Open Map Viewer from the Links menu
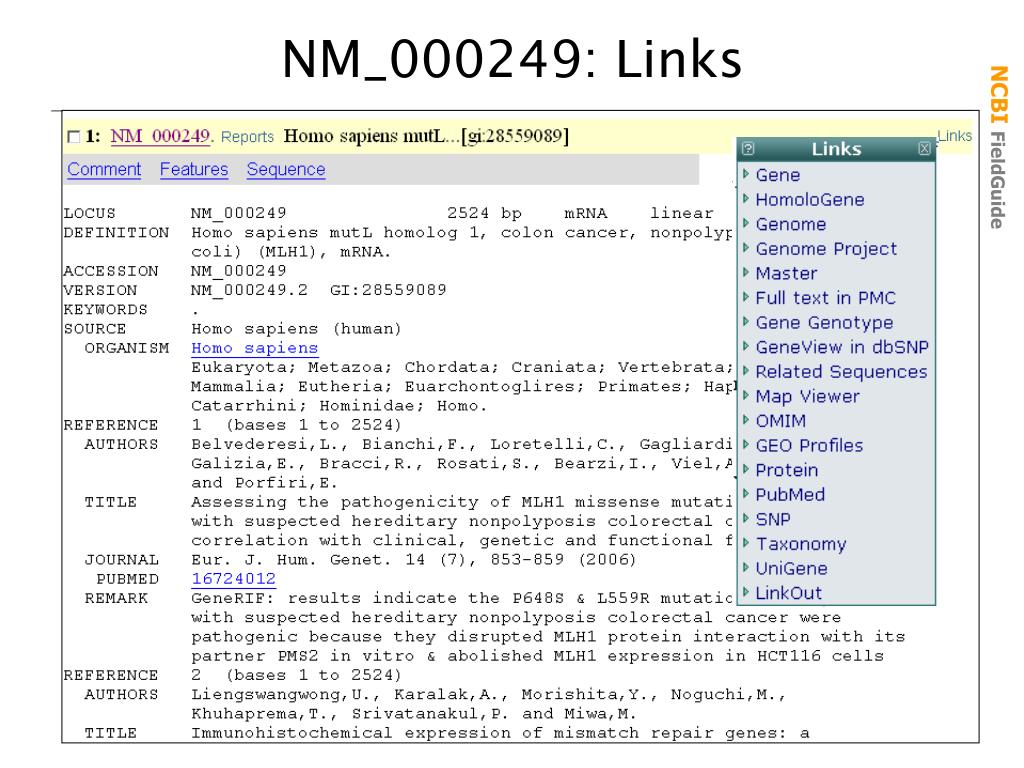This screenshot has width=1024, height=768. [x=807, y=396]
